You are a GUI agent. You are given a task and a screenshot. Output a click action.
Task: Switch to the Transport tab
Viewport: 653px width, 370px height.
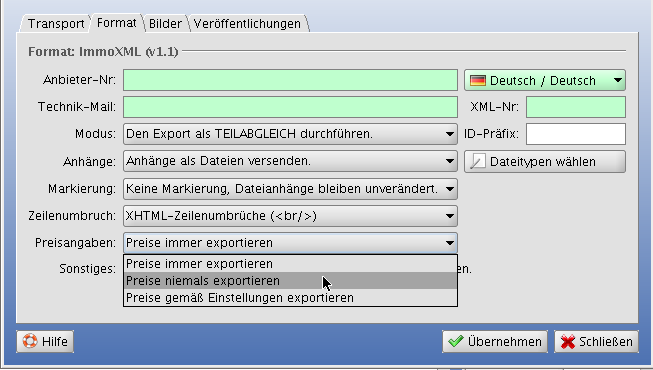tap(56, 24)
